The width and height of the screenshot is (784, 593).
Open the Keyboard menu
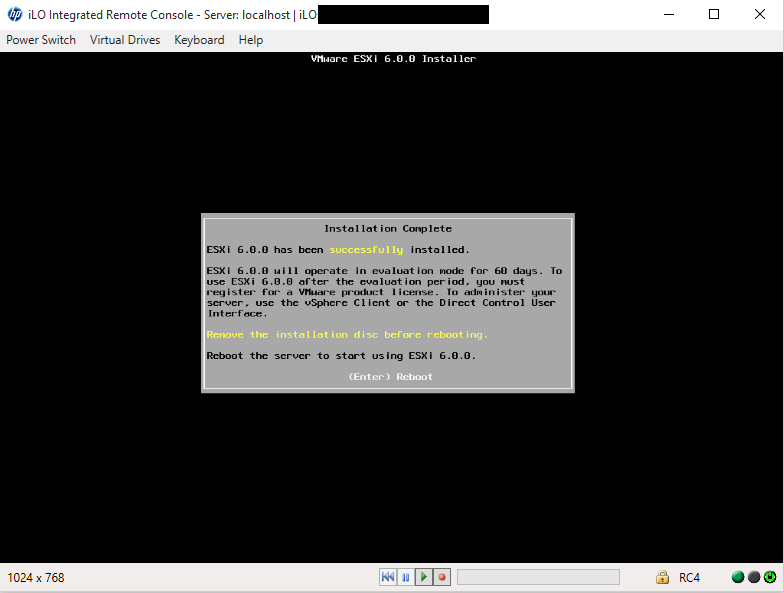point(199,40)
